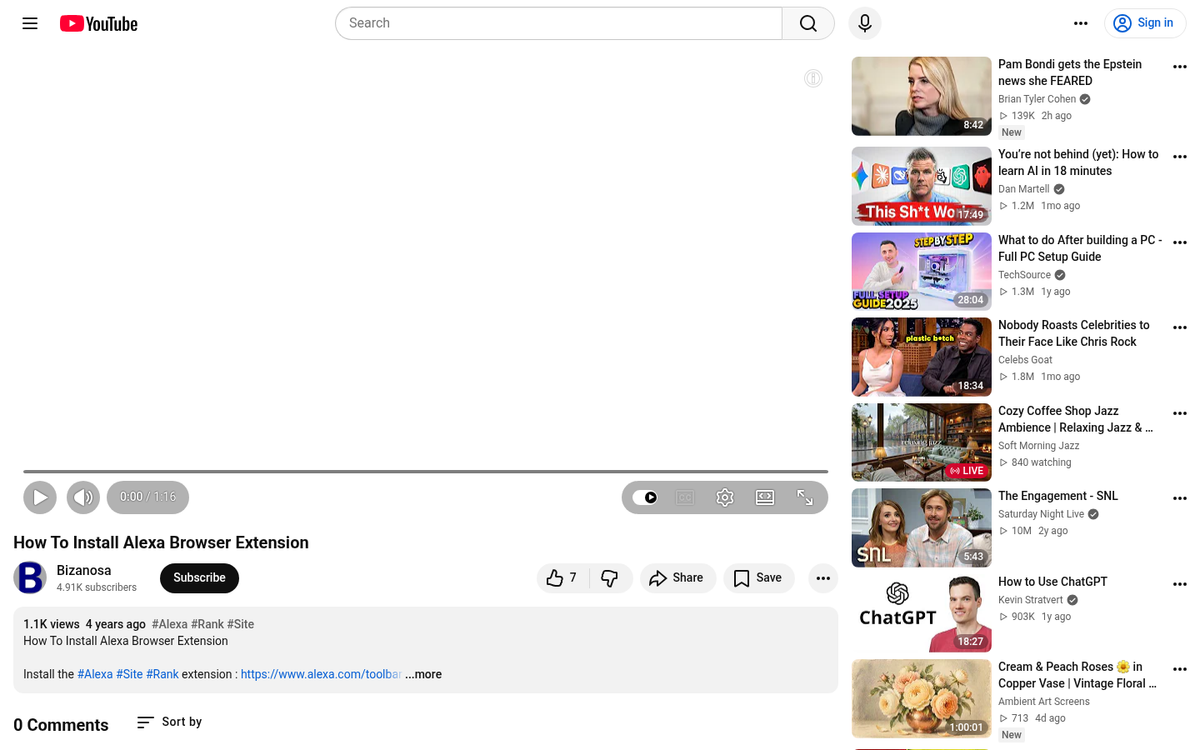The width and height of the screenshot is (1200, 750).
Task: Mute the video volume speaker icon
Action: [83, 497]
